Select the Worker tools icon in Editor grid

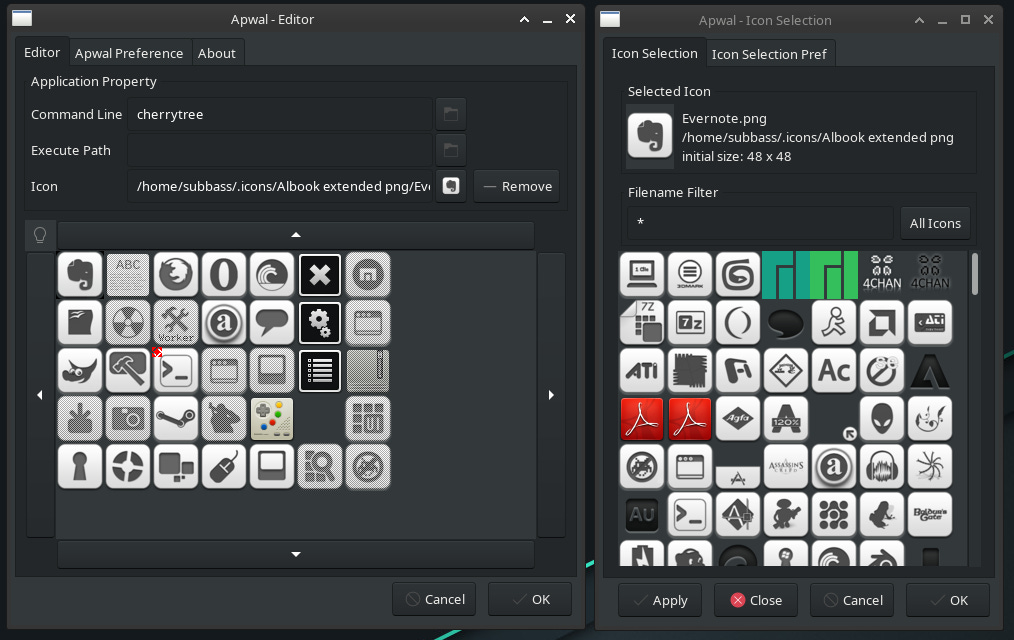point(176,323)
